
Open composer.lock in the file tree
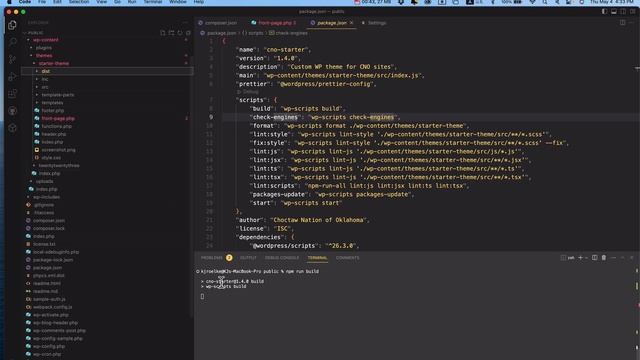pos(49,228)
